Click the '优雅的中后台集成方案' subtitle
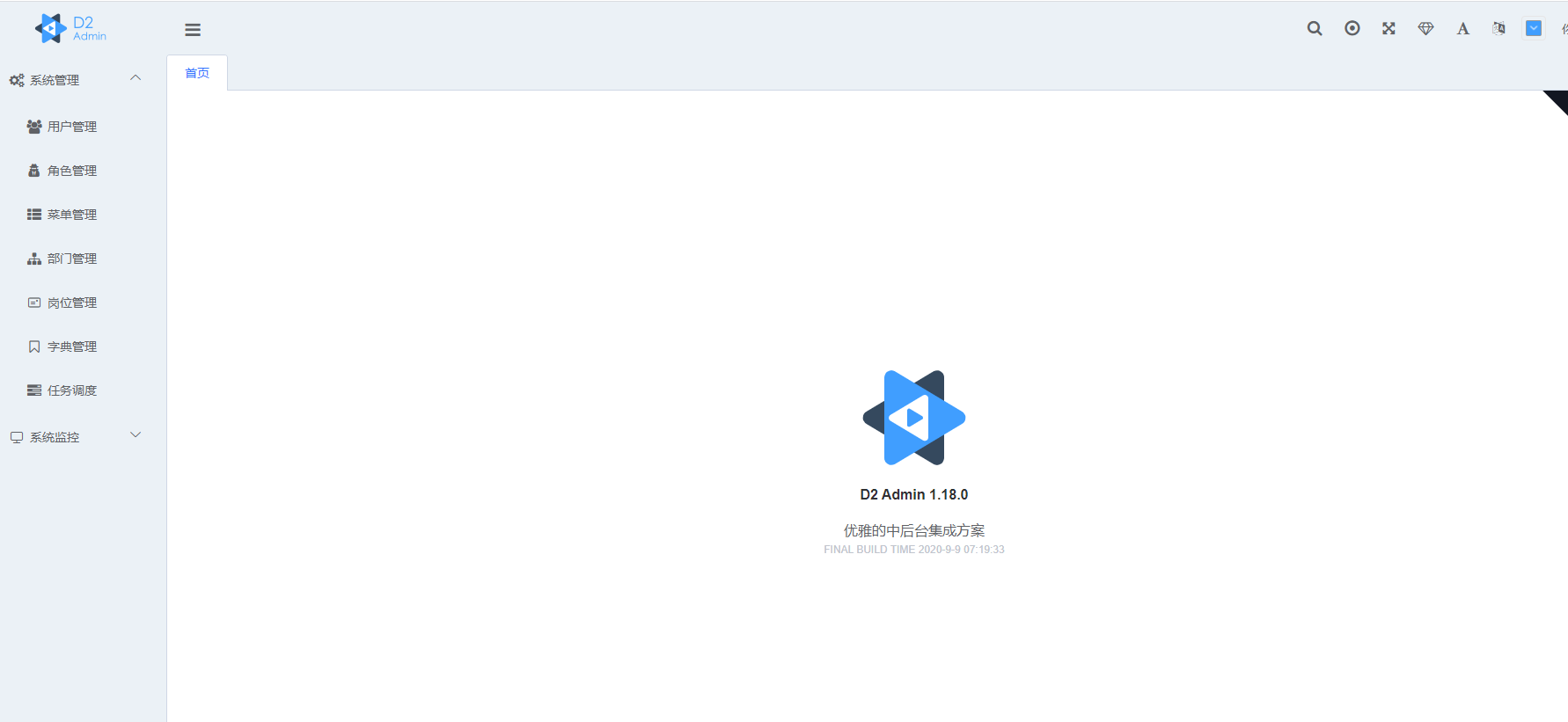 click(914, 530)
